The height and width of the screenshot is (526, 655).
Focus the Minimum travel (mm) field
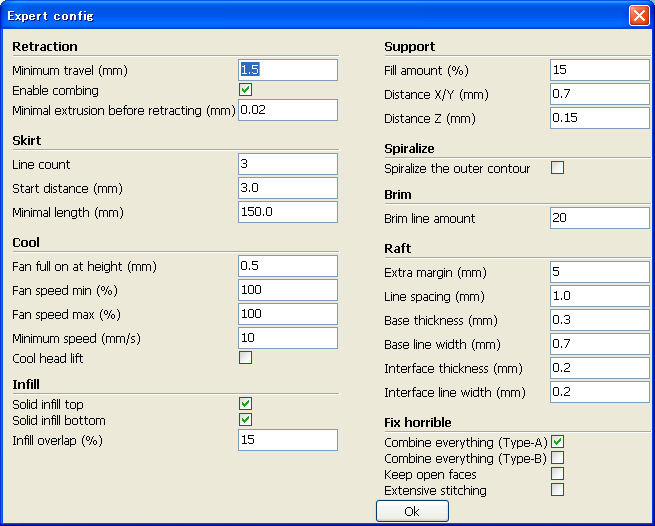pyautogui.click(x=288, y=70)
